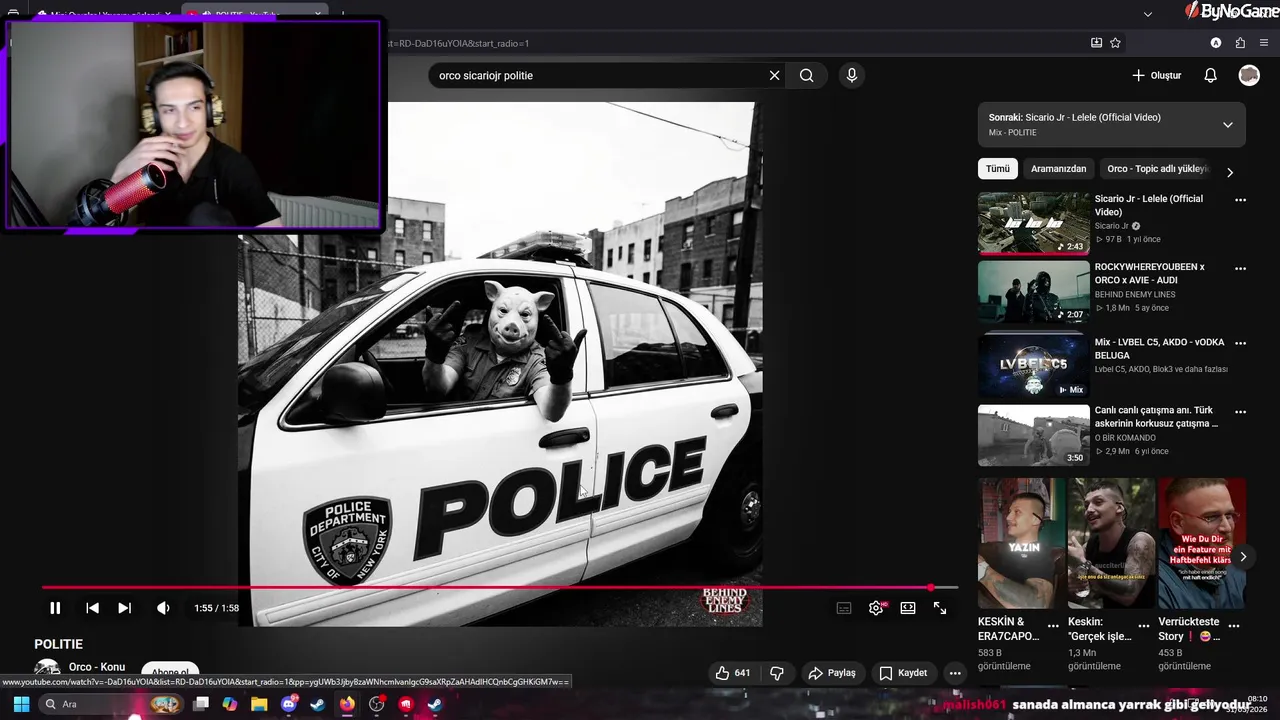Image resolution: width=1280 pixels, height=720 pixels.
Task: Open options for ROCKYWHEREYOUBEEN video
Action: click(1241, 268)
